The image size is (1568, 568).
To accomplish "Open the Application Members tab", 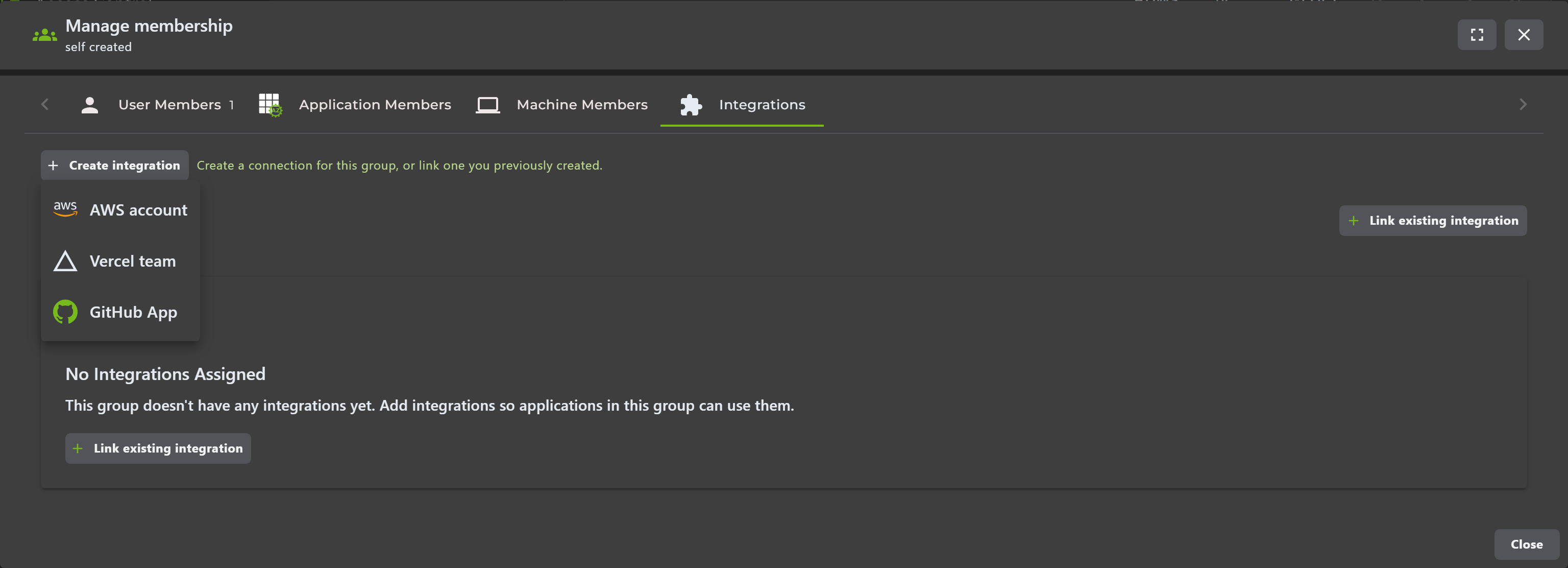I will click(x=355, y=105).
